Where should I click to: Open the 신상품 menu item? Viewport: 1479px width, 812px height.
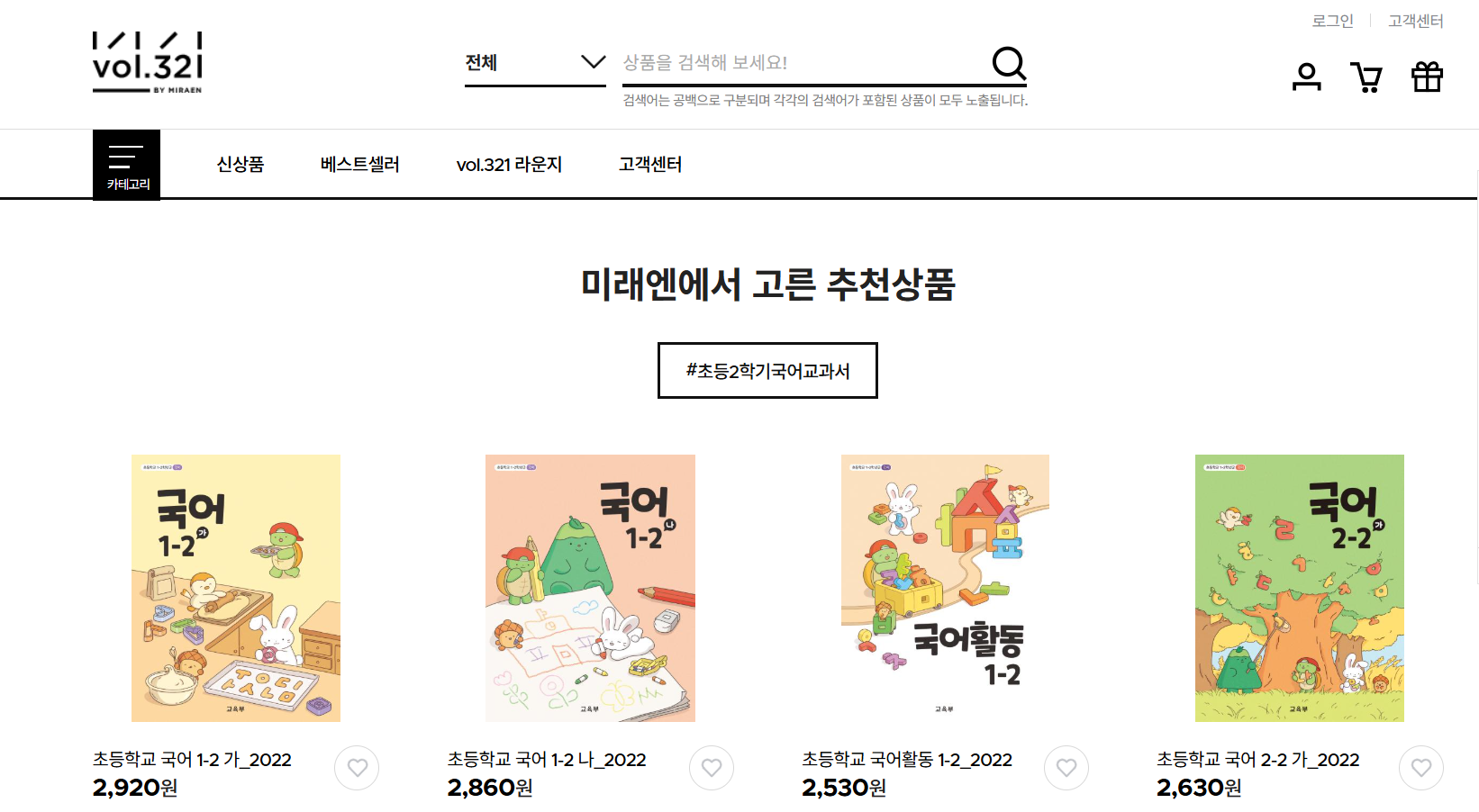pyautogui.click(x=240, y=165)
